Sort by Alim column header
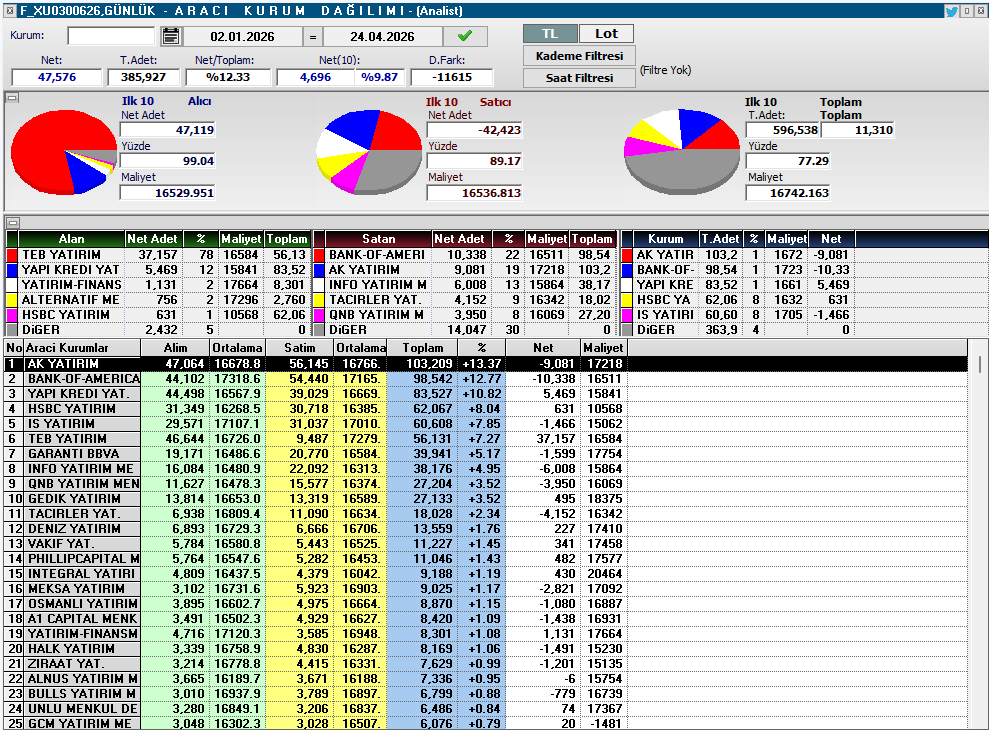Screen dimensions: 989x730 coord(175,348)
